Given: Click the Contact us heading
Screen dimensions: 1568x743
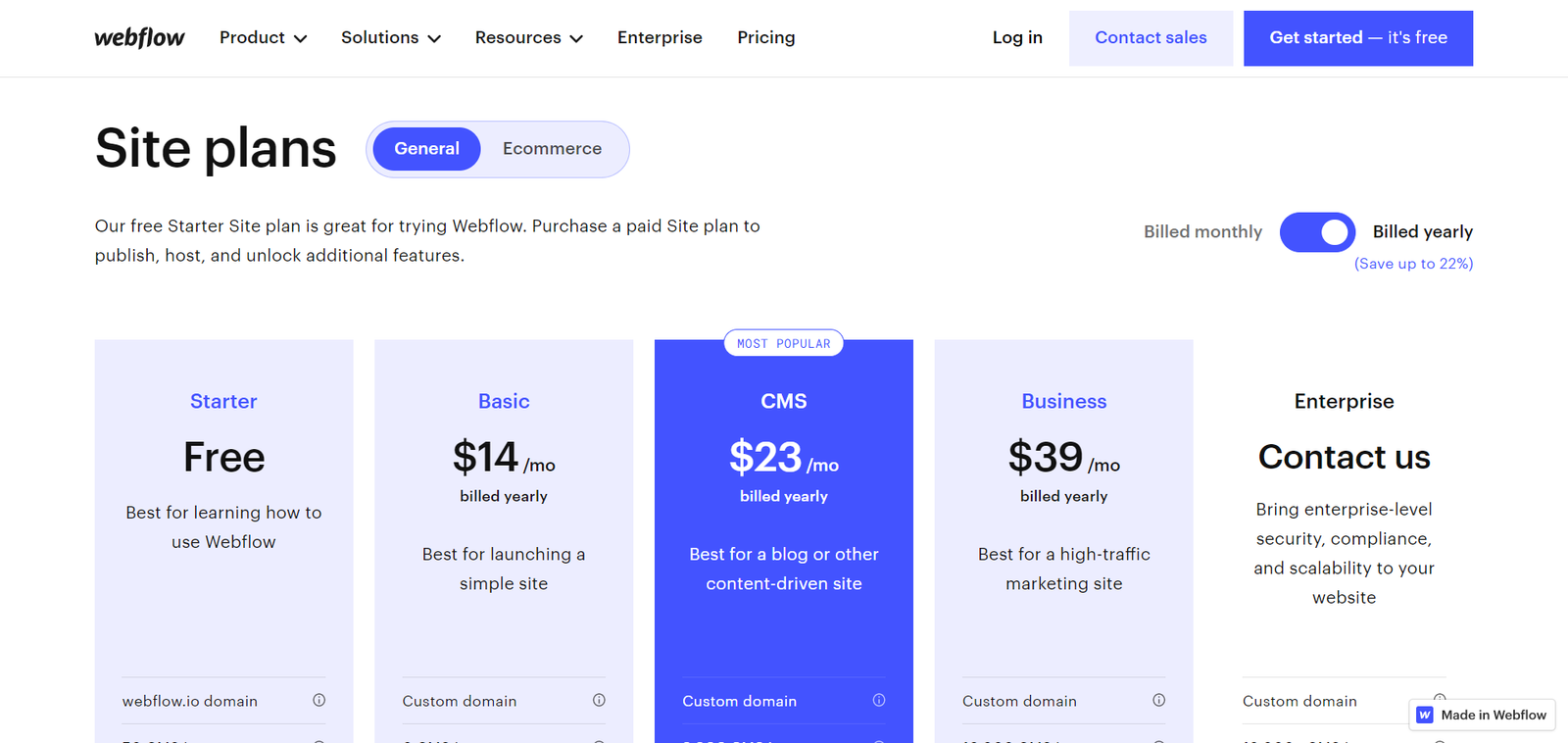Looking at the screenshot, I should coord(1344,457).
